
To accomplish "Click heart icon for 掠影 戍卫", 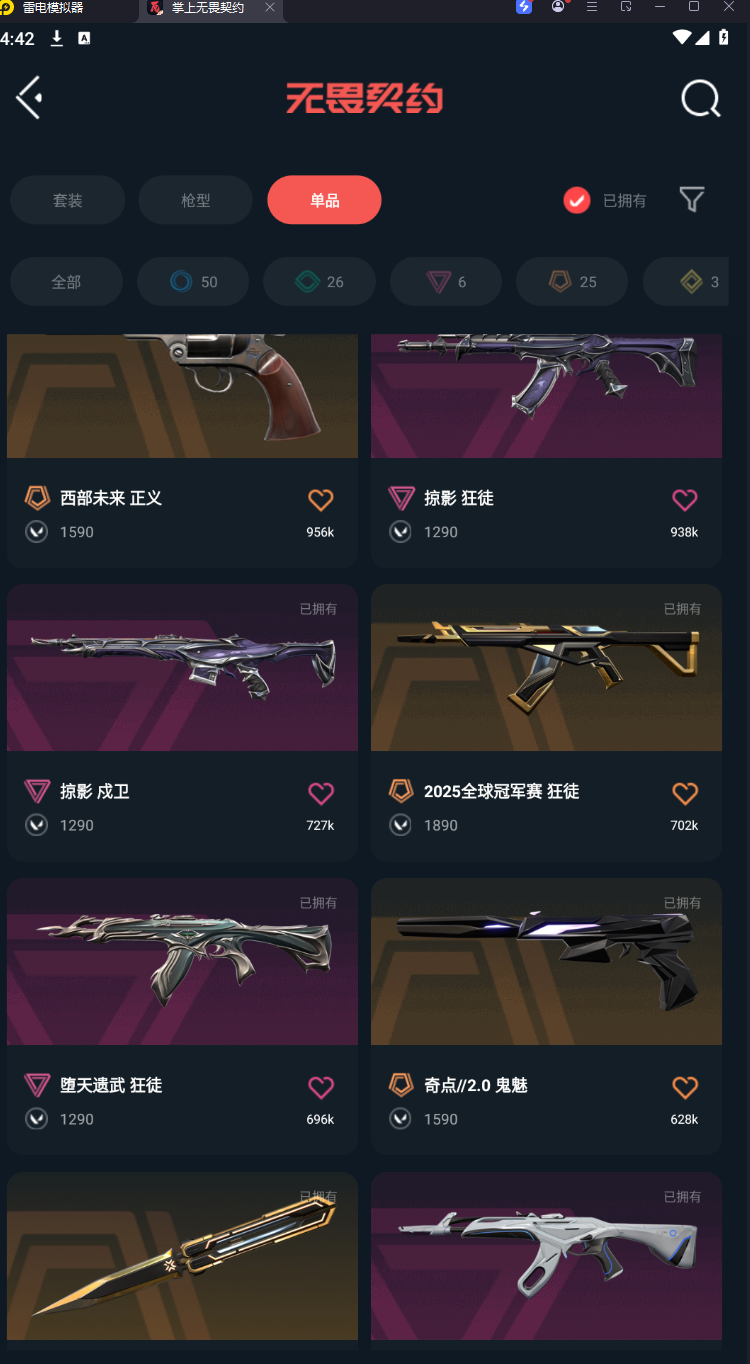I will 320,793.
